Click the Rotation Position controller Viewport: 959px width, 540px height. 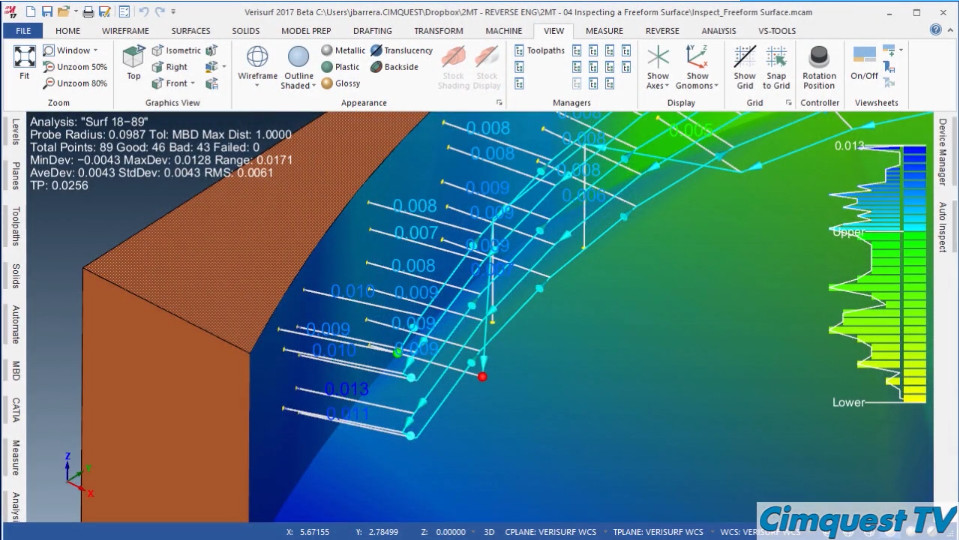click(819, 67)
